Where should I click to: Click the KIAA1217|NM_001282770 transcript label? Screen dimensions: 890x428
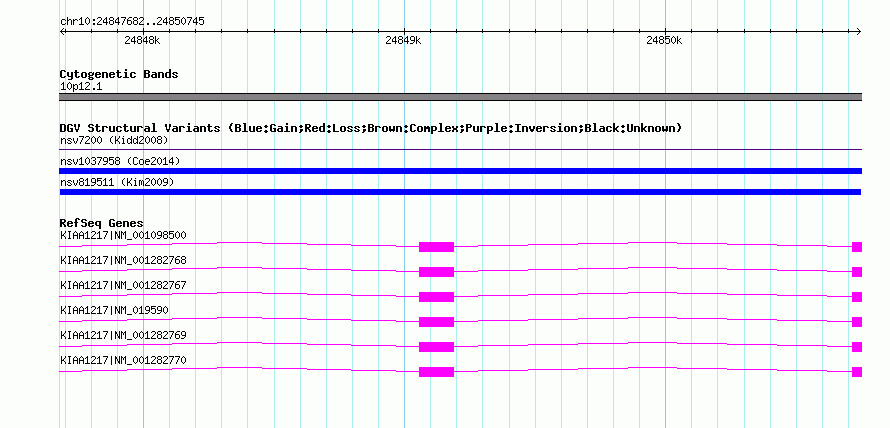(123, 360)
